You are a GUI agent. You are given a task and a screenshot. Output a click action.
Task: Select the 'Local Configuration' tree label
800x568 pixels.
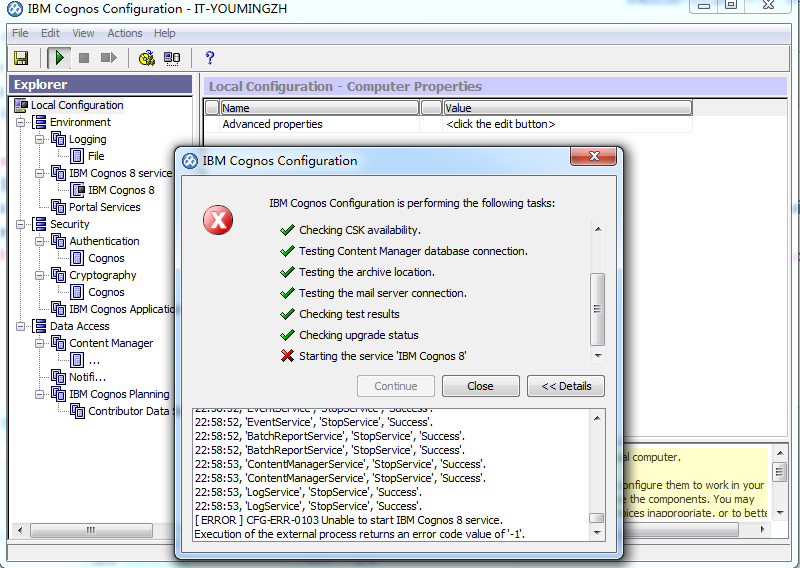[x=77, y=105]
